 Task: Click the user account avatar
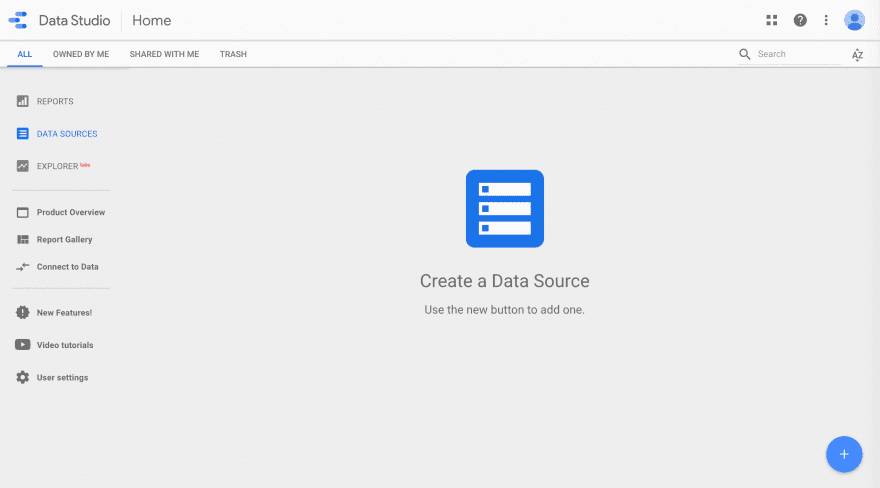pyautogui.click(x=854, y=20)
